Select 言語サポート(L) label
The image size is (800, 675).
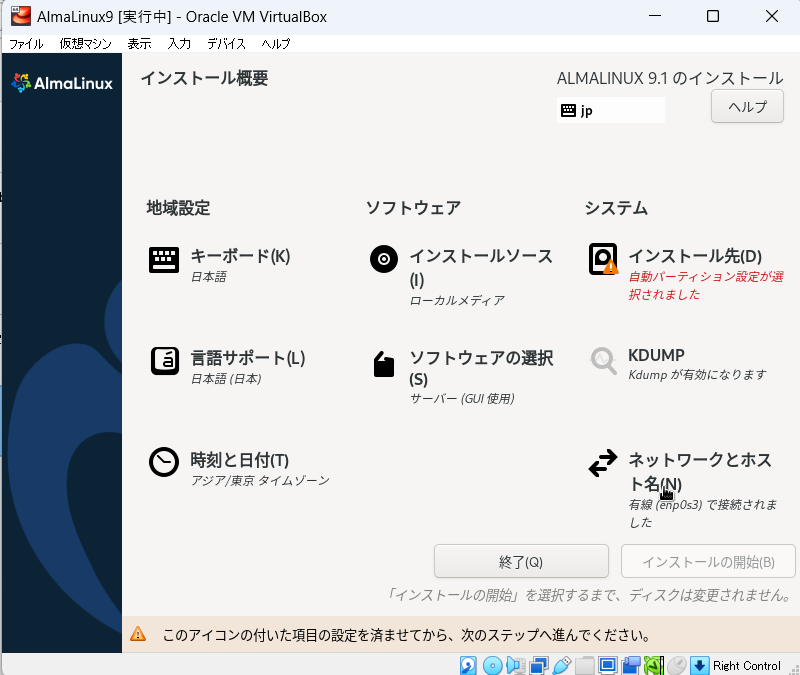click(247, 358)
